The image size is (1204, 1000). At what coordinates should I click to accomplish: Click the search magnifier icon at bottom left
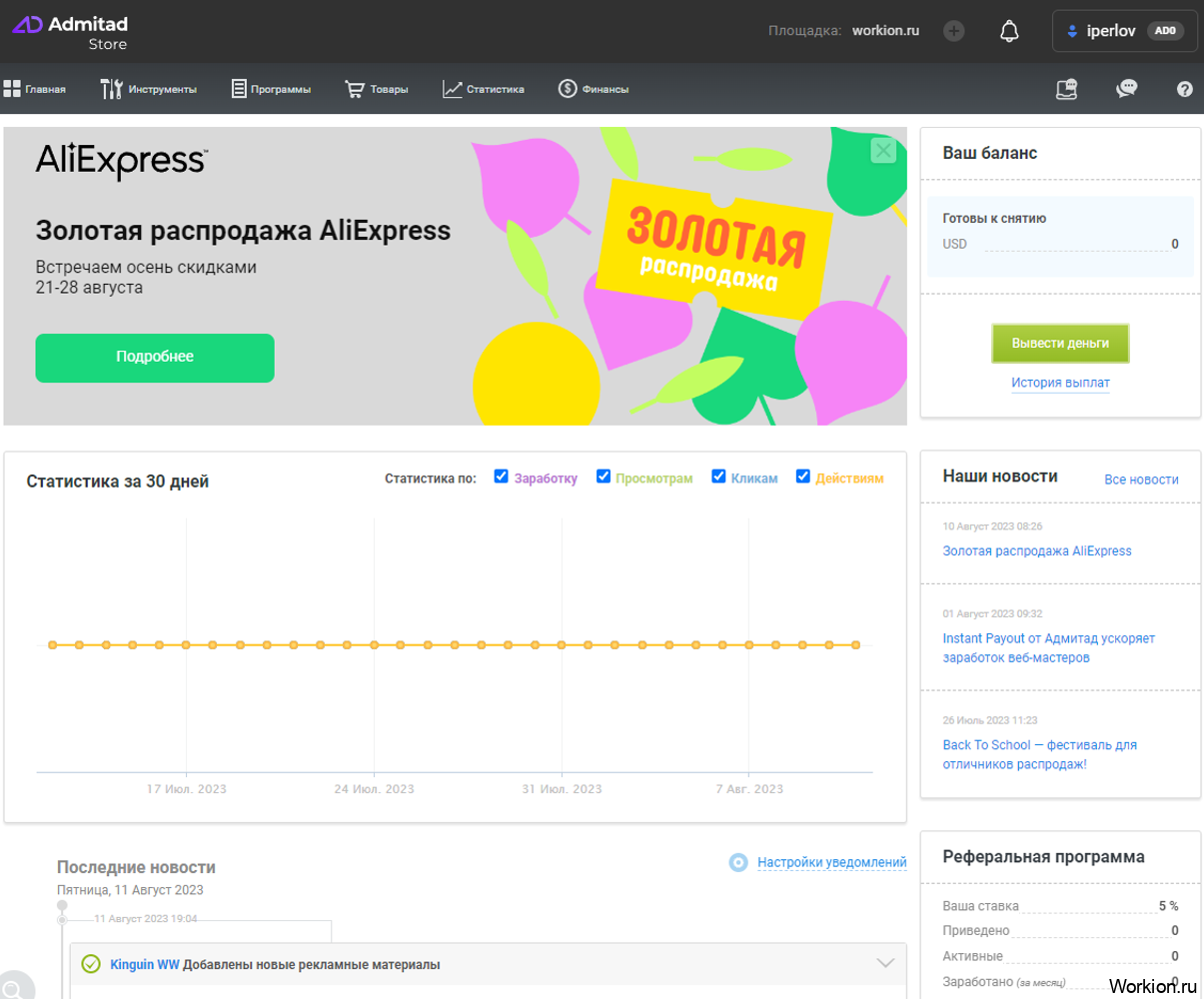(14, 988)
